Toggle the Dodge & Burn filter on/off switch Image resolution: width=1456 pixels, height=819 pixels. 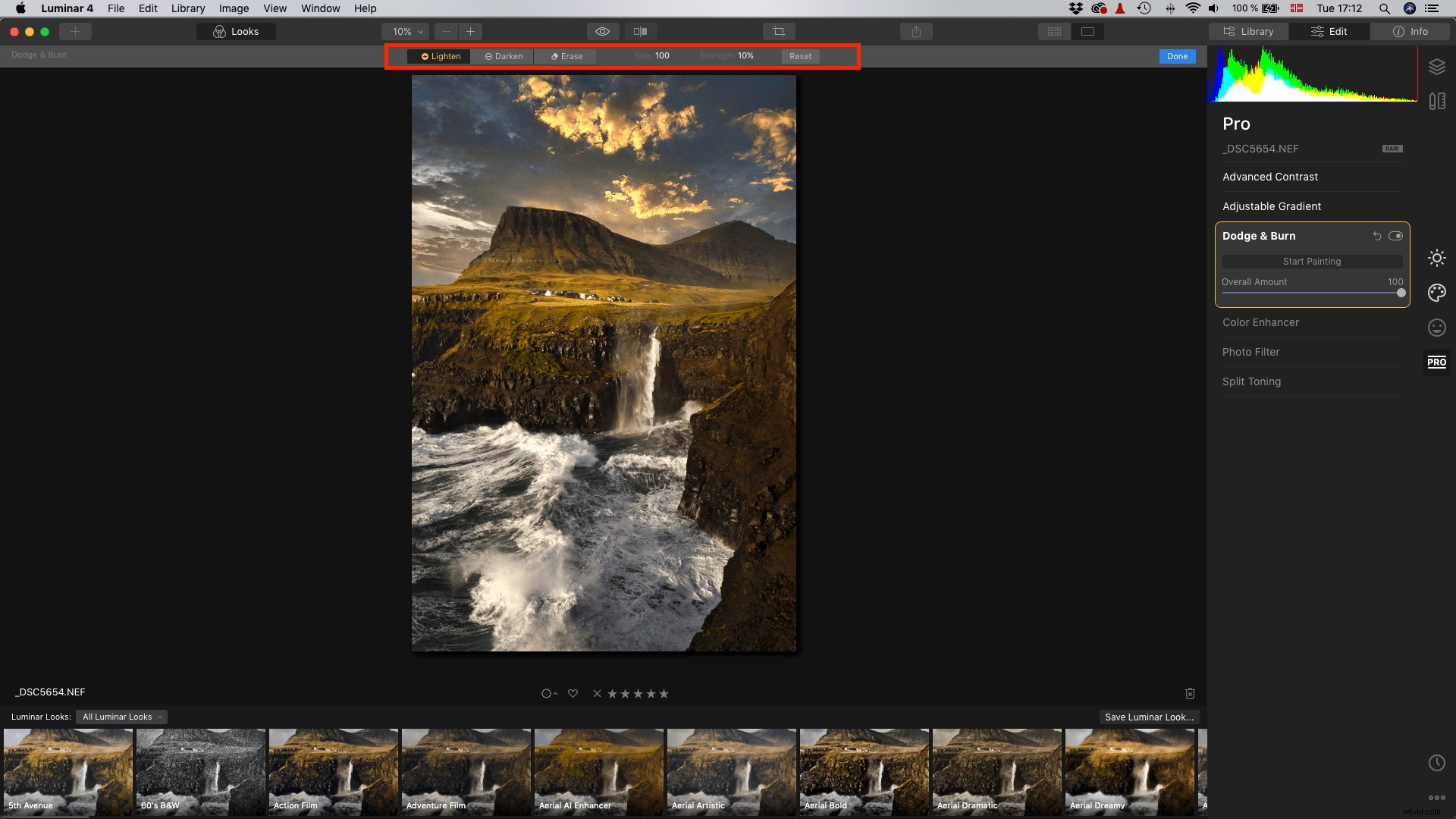tap(1396, 235)
